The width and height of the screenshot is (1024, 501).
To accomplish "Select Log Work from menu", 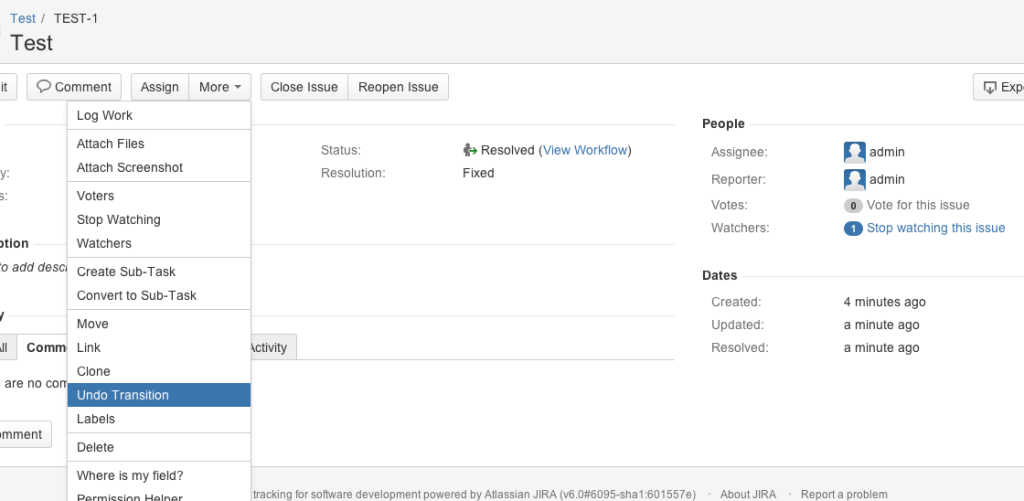I will point(159,116).
